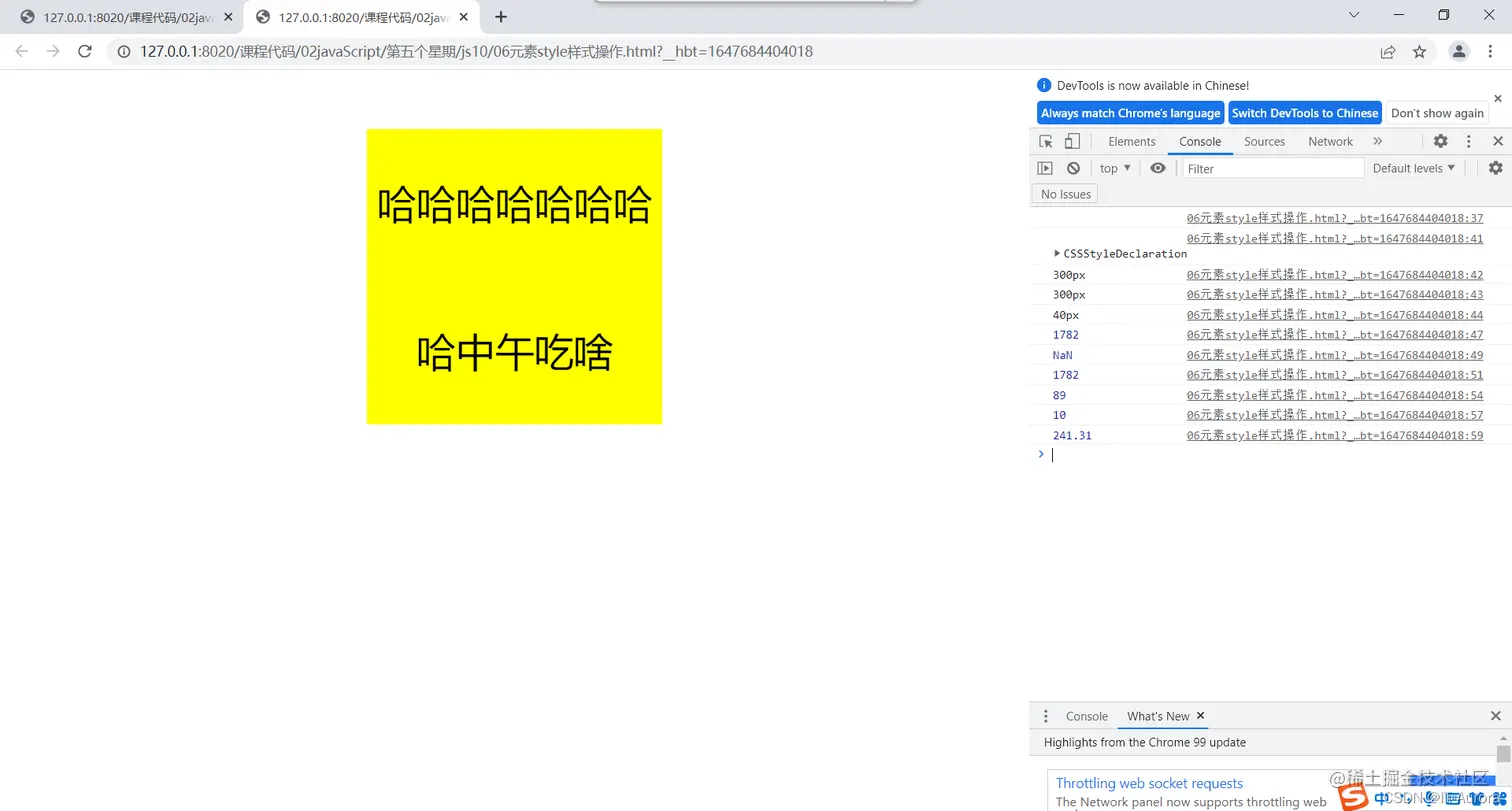The height and width of the screenshot is (811, 1512).
Task: Show the console sidebar
Action: click(1045, 168)
